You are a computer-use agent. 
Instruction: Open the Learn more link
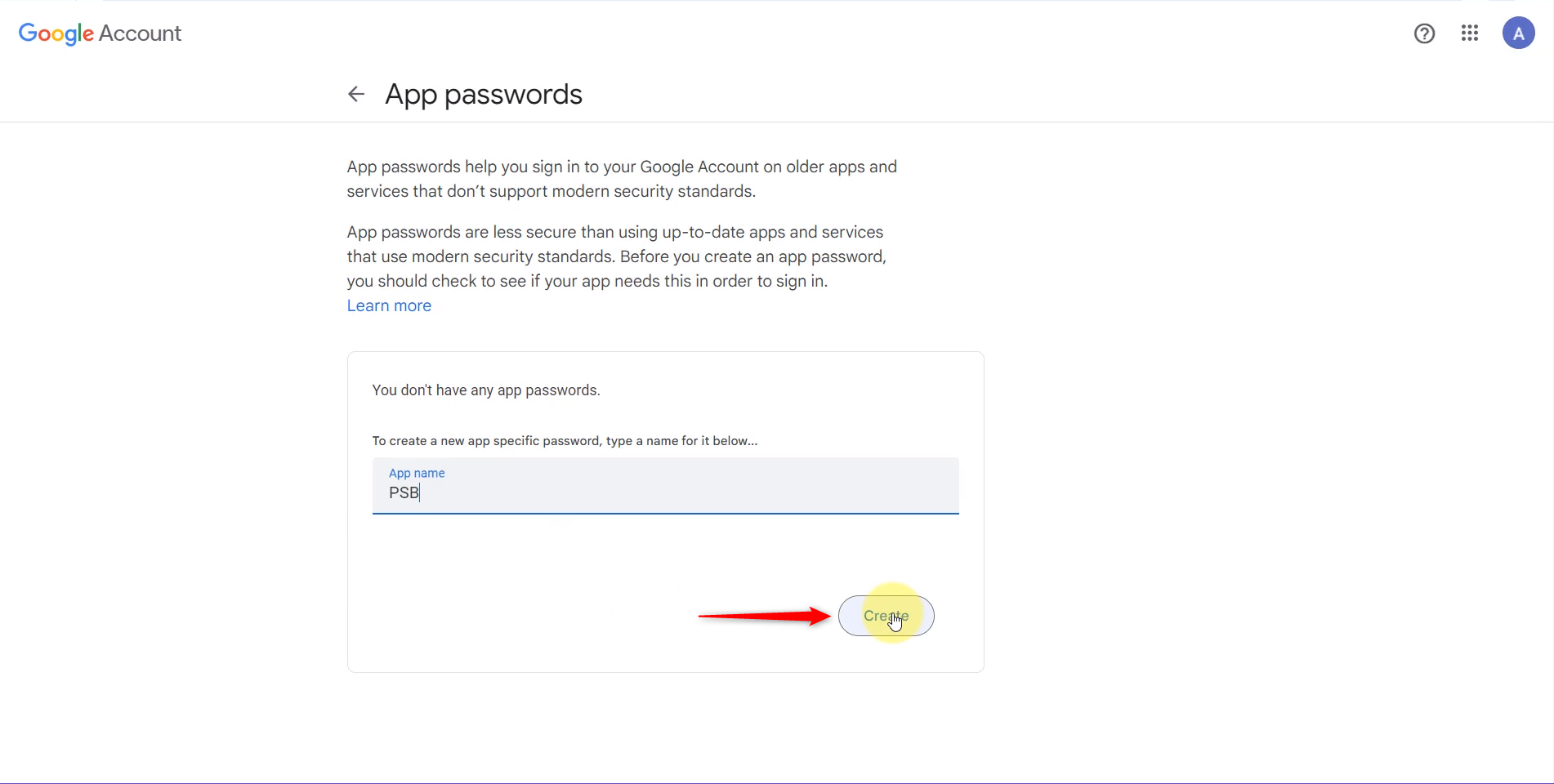(389, 305)
